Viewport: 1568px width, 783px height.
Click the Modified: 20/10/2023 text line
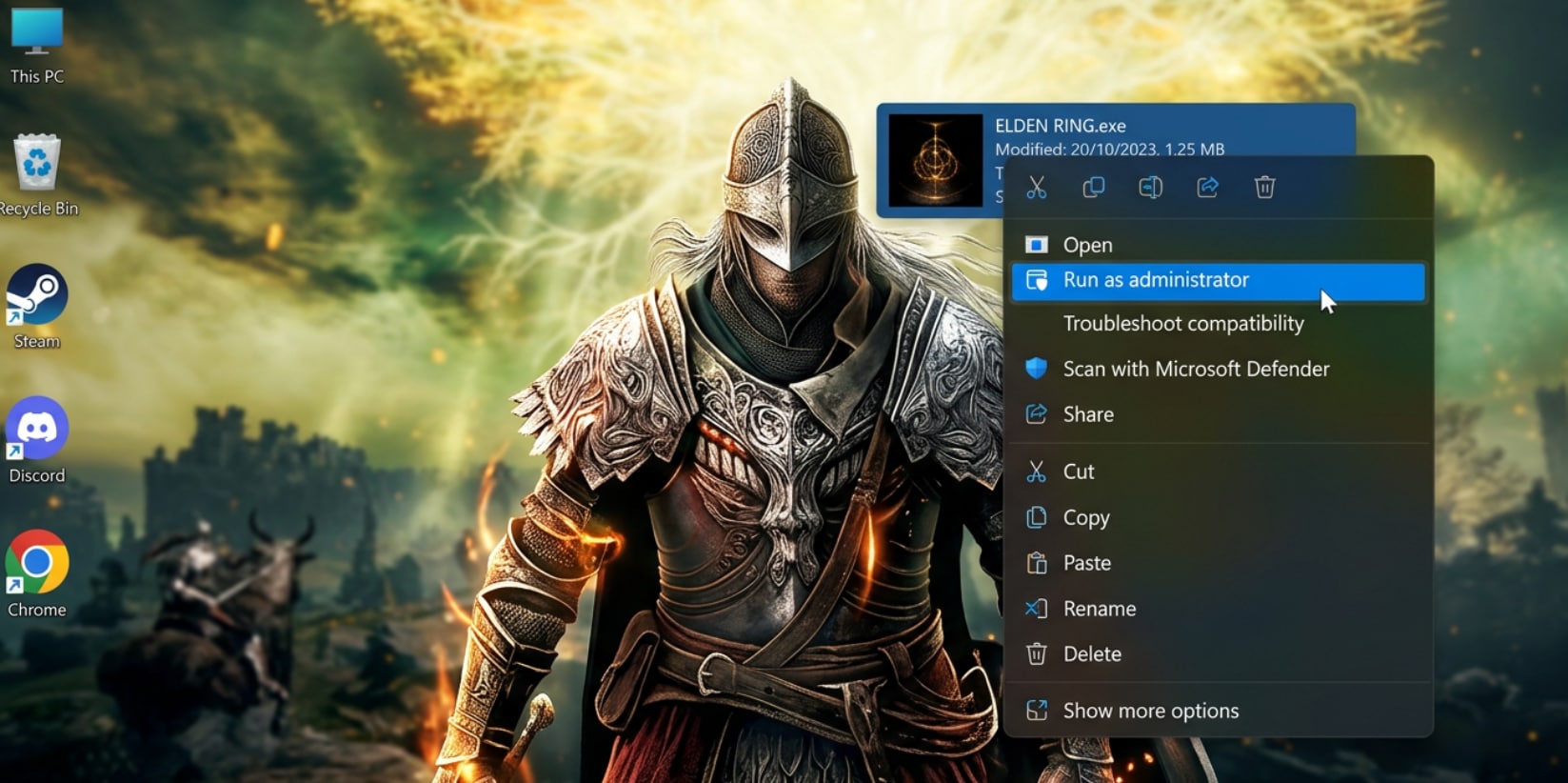[x=1109, y=150]
